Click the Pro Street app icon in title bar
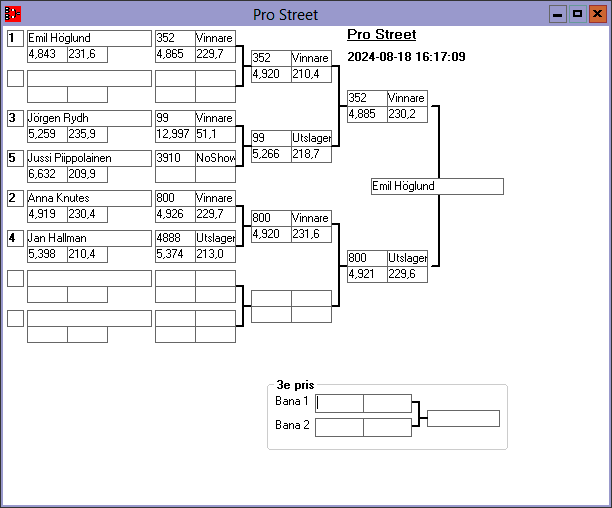This screenshot has width=612, height=508. pyautogui.click(x=13, y=14)
